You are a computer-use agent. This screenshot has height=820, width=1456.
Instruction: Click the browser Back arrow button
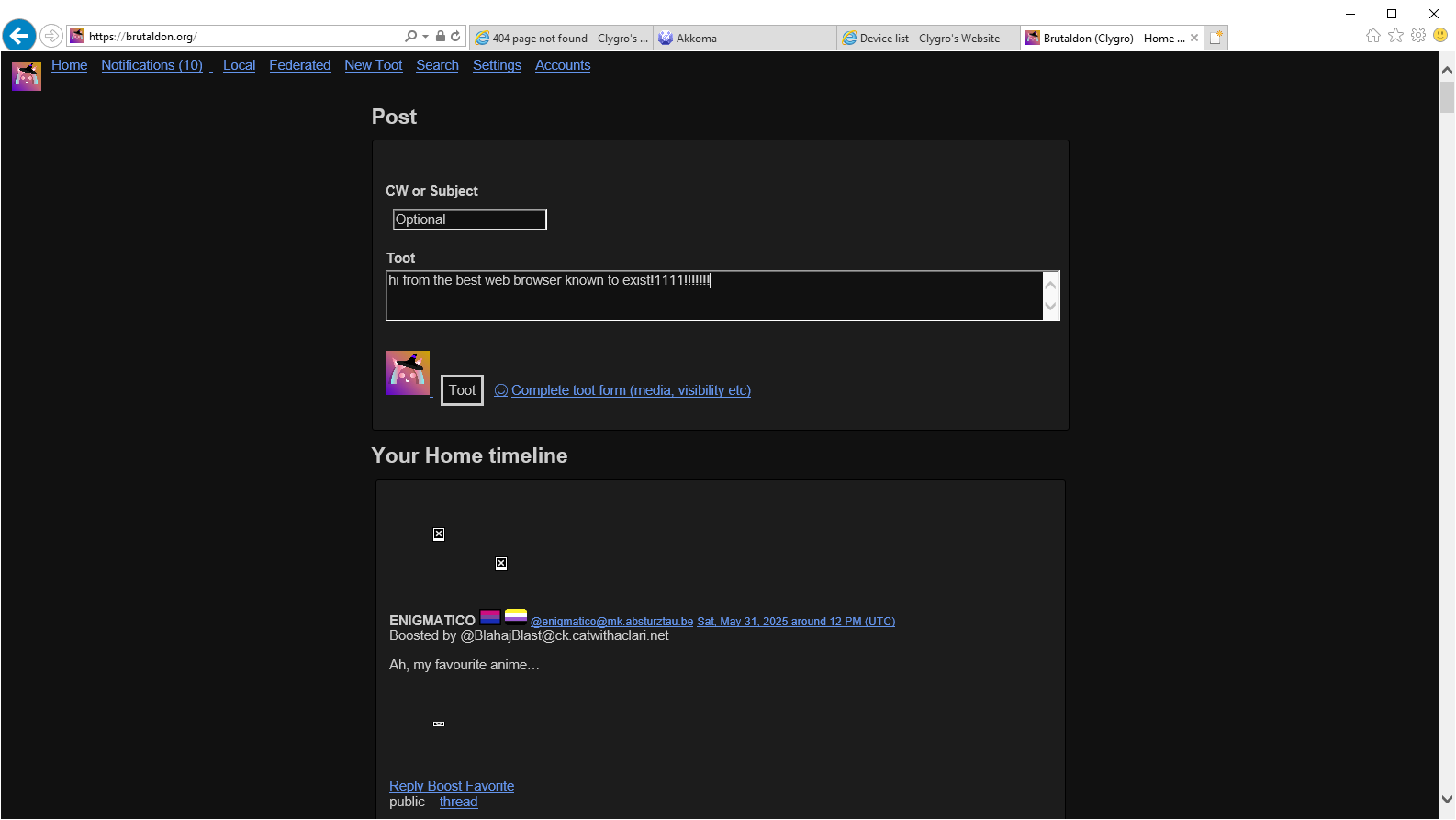tap(19, 36)
